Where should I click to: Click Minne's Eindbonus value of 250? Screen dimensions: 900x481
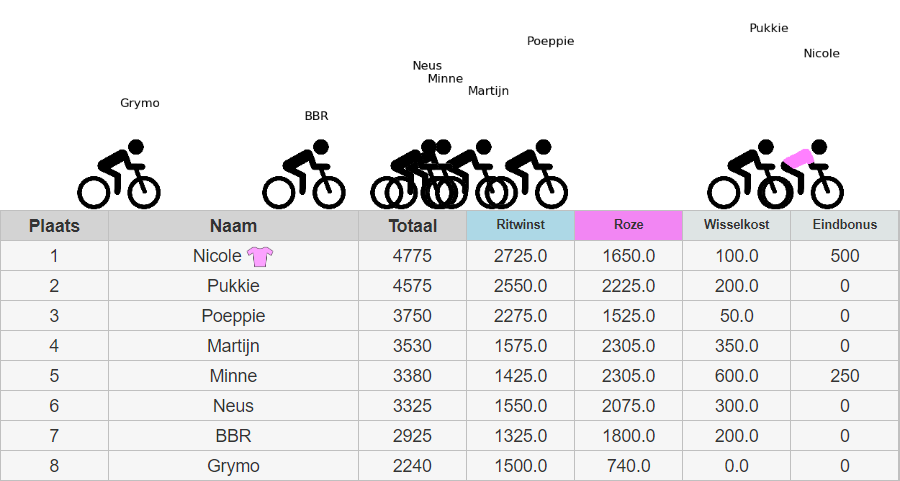point(844,376)
